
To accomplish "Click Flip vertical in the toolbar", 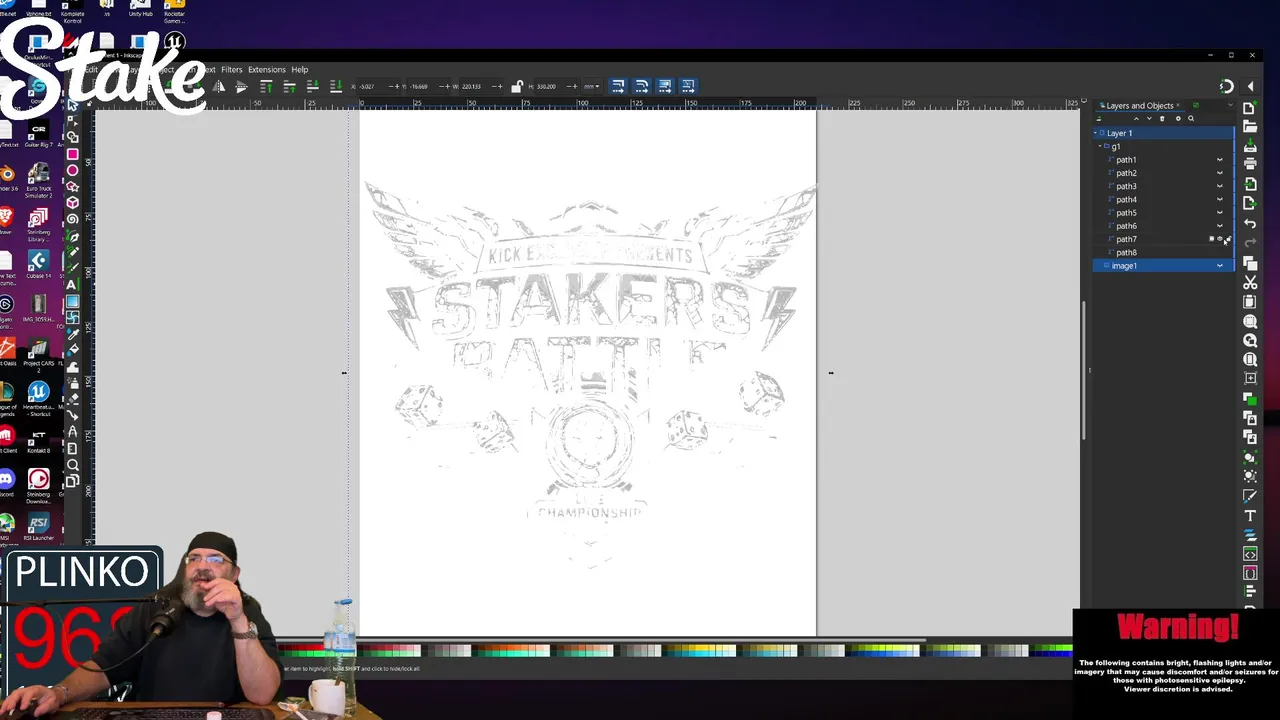I will click(241, 87).
